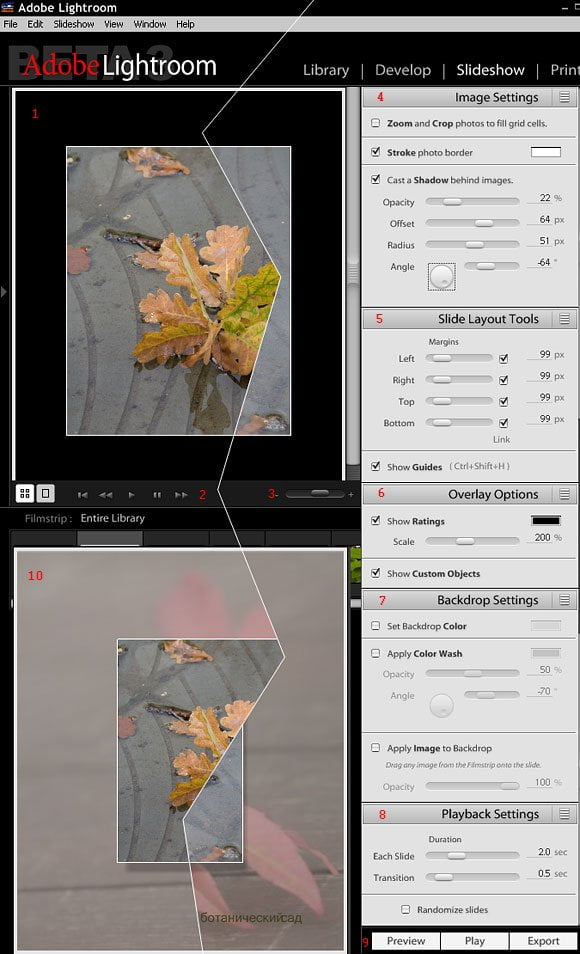Switch to Library module
580x954 pixels.
click(326, 70)
